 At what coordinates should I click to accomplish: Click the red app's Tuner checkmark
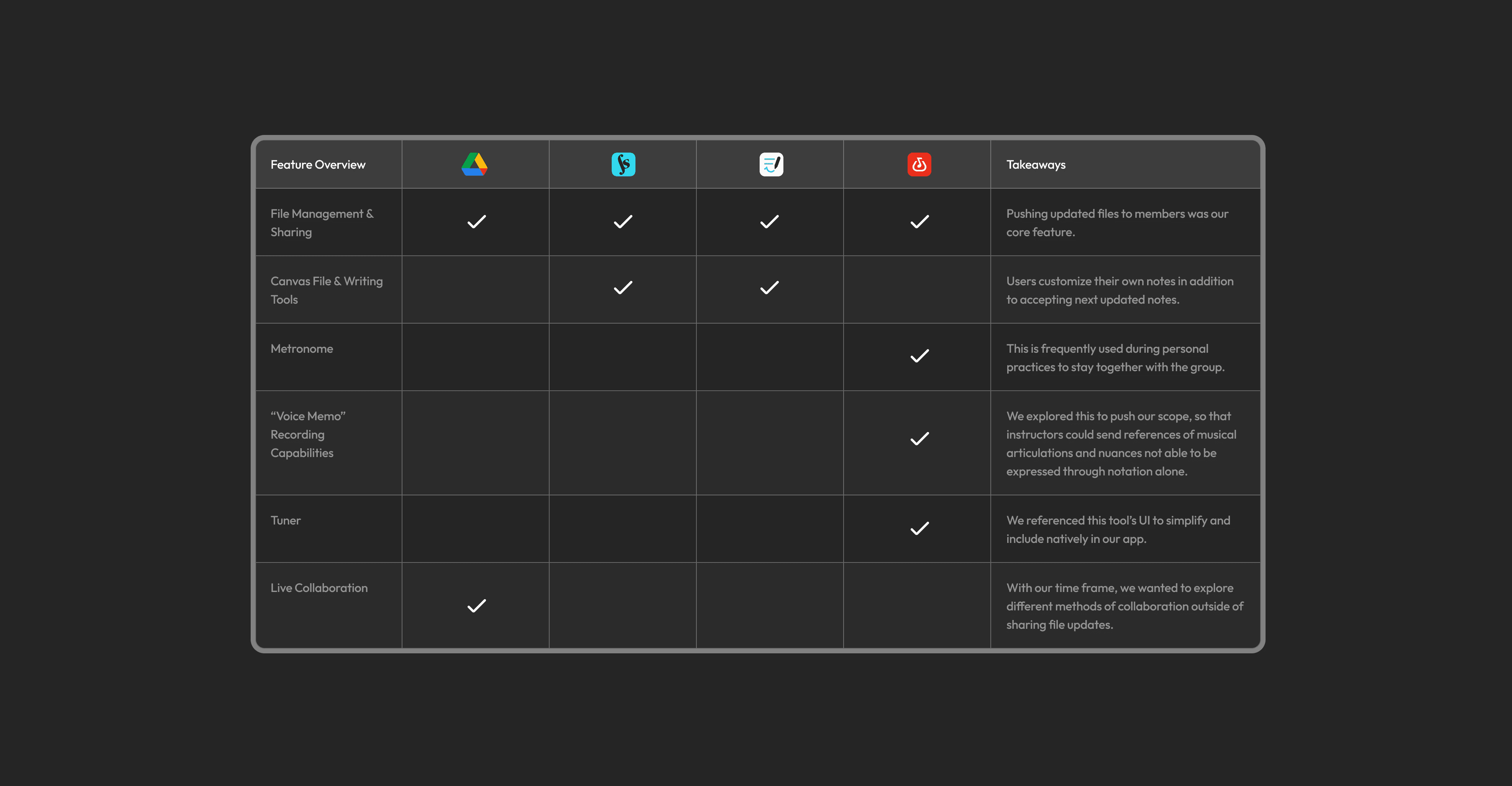point(919,528)
